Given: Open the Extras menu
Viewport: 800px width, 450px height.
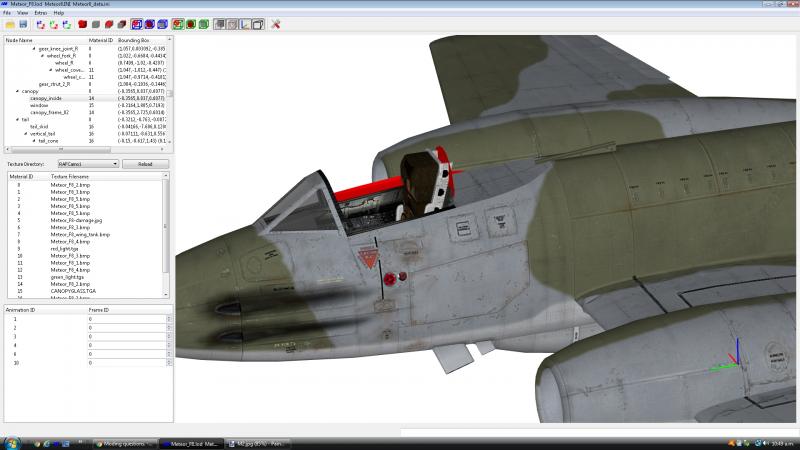Looking at the screenshot, I should [x=41, y=13].
